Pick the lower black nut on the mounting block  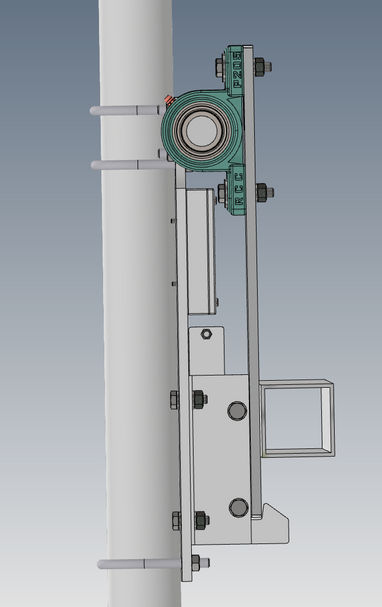201,520
